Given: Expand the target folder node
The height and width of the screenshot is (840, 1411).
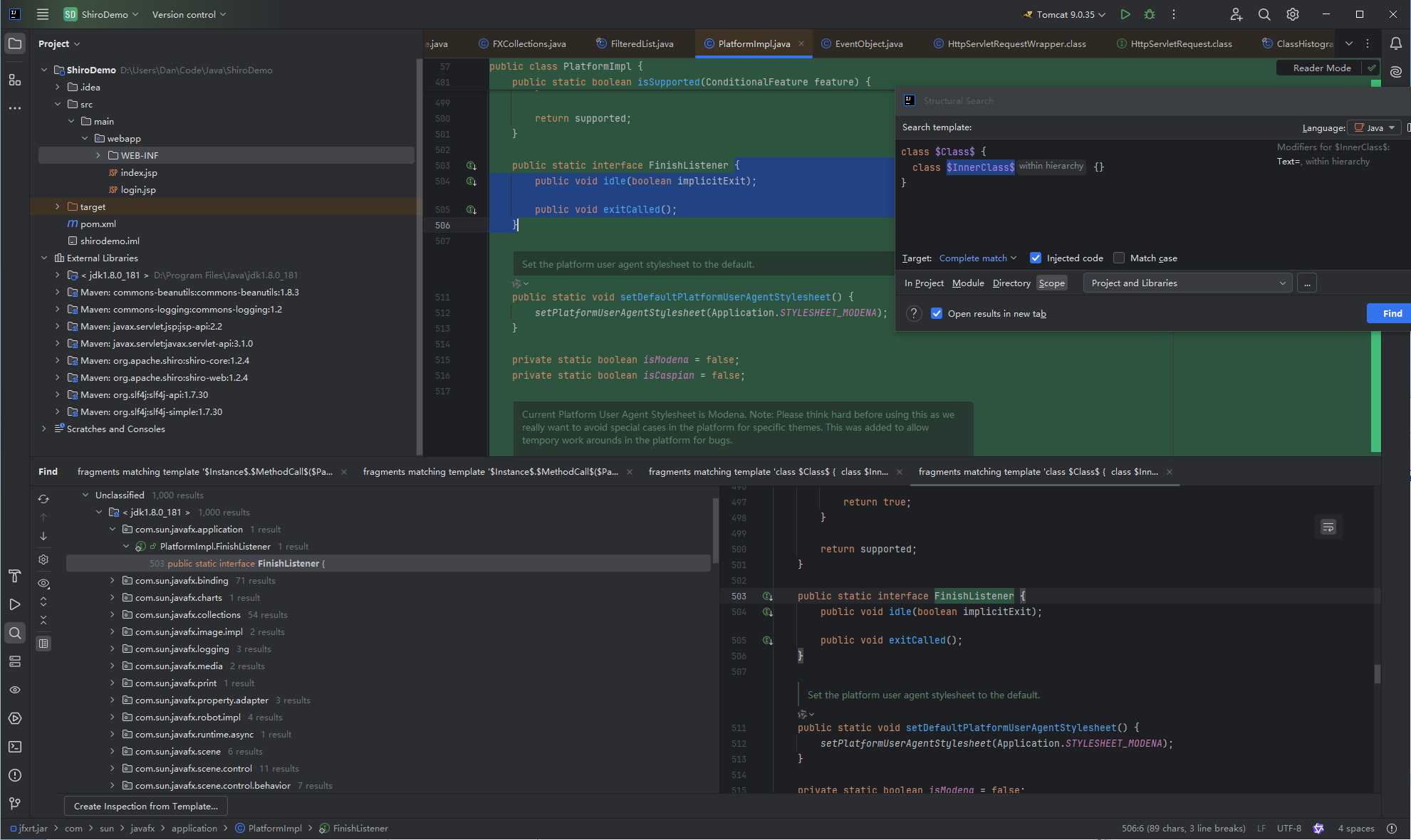Looking at the screenshot, I should coord(57,206).
